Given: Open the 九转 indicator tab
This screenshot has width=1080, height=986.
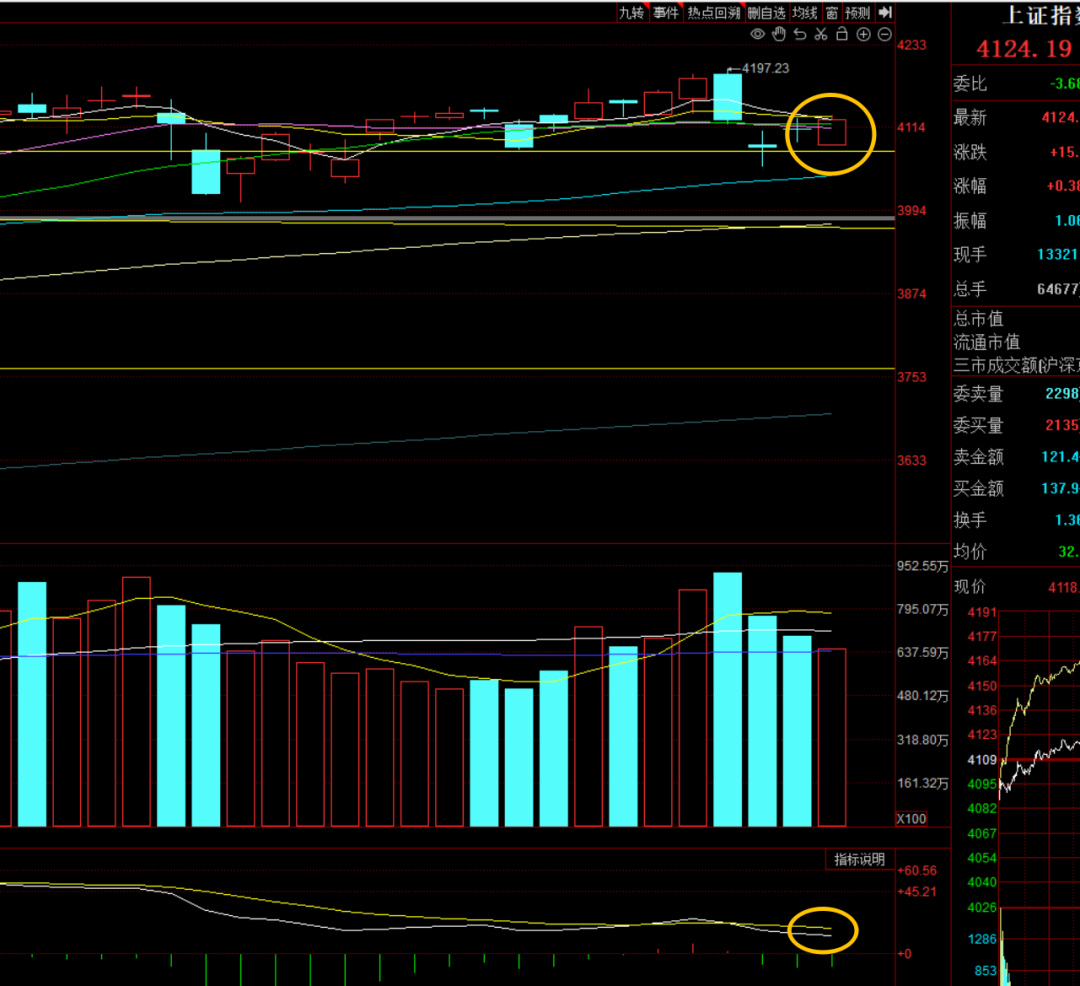Looking at the screenshot, I should click(632, 12).
